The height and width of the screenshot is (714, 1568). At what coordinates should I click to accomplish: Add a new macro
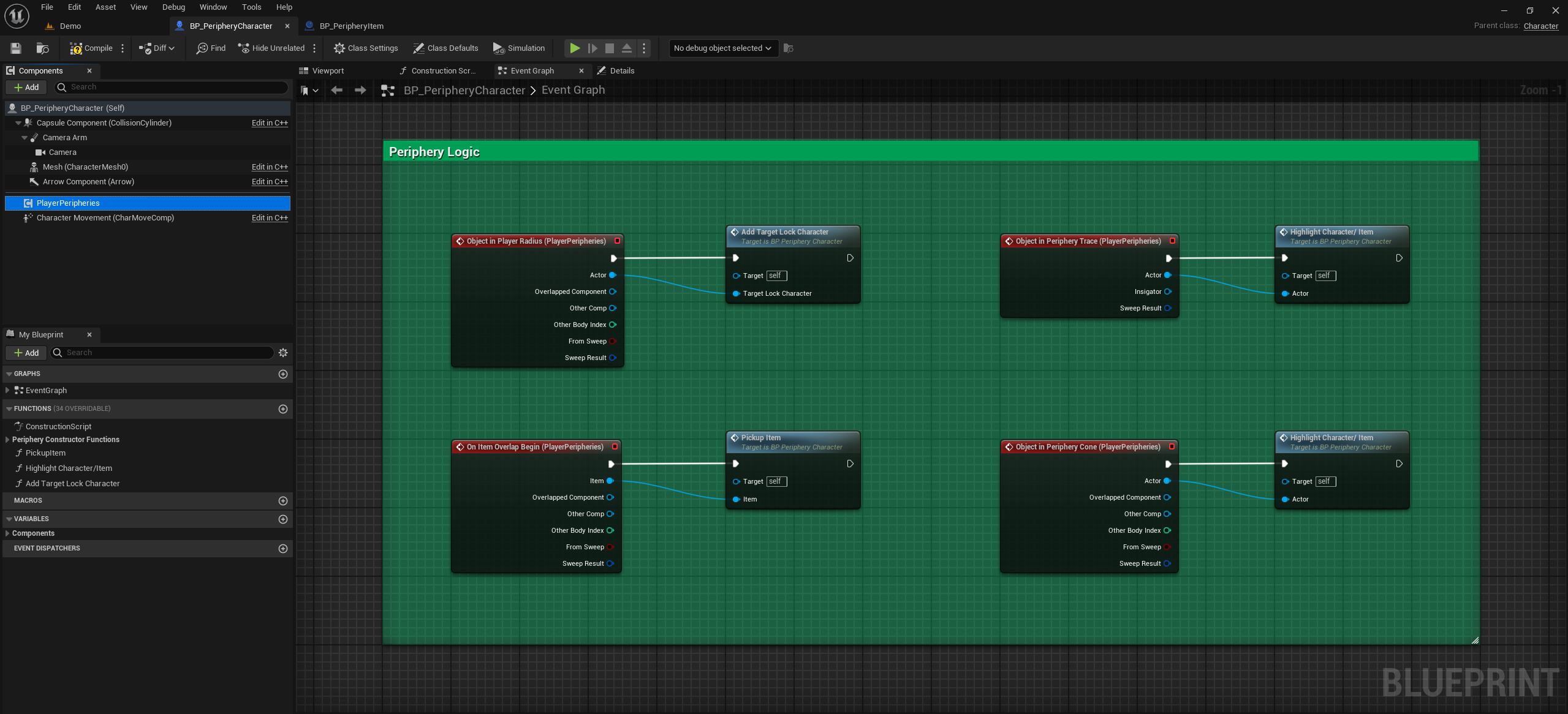[283, 501]
